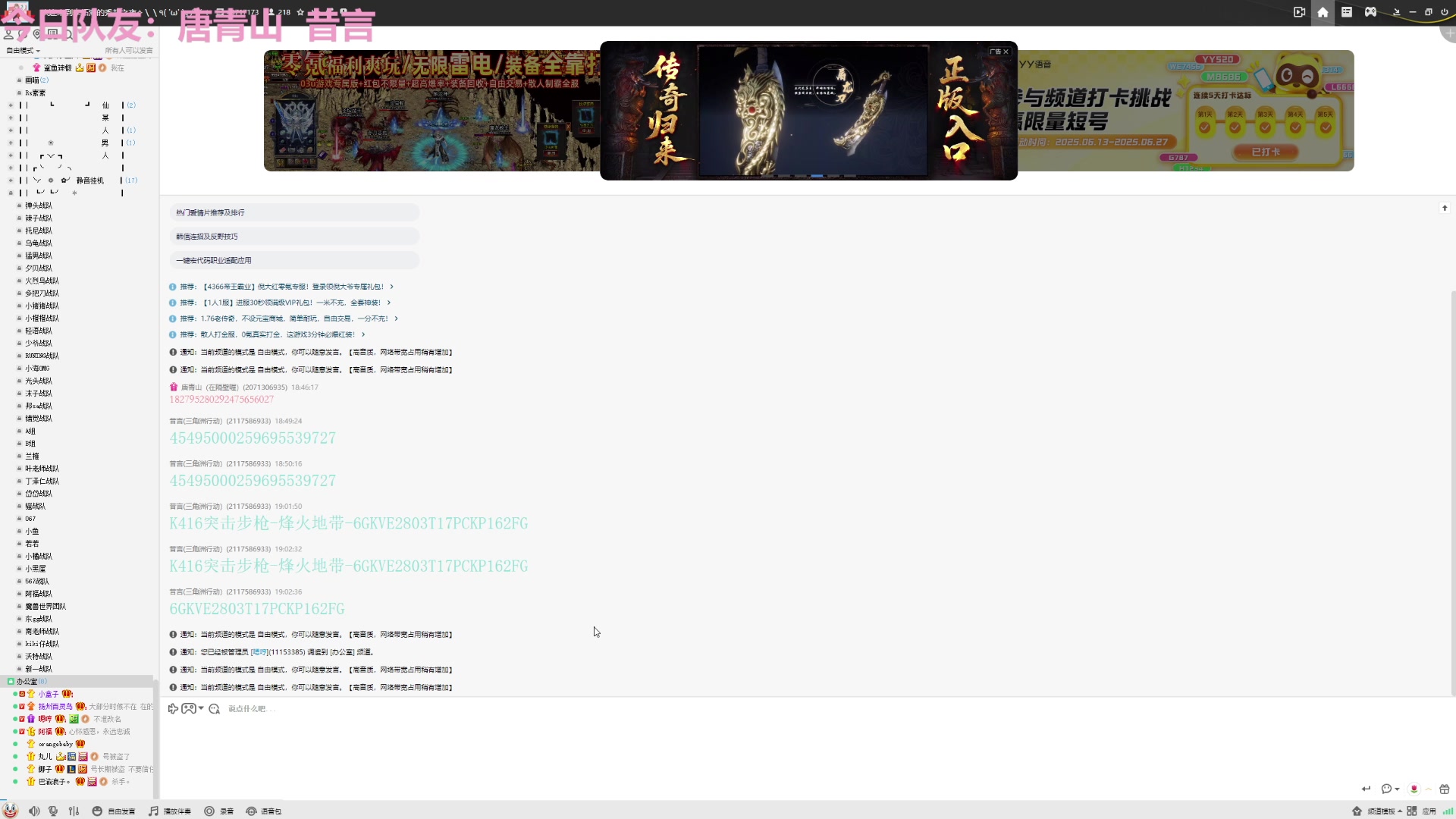Viewport: 1456px width, 819px height.
Task: Select 辣子战队 channel
Action: [39, 218]
